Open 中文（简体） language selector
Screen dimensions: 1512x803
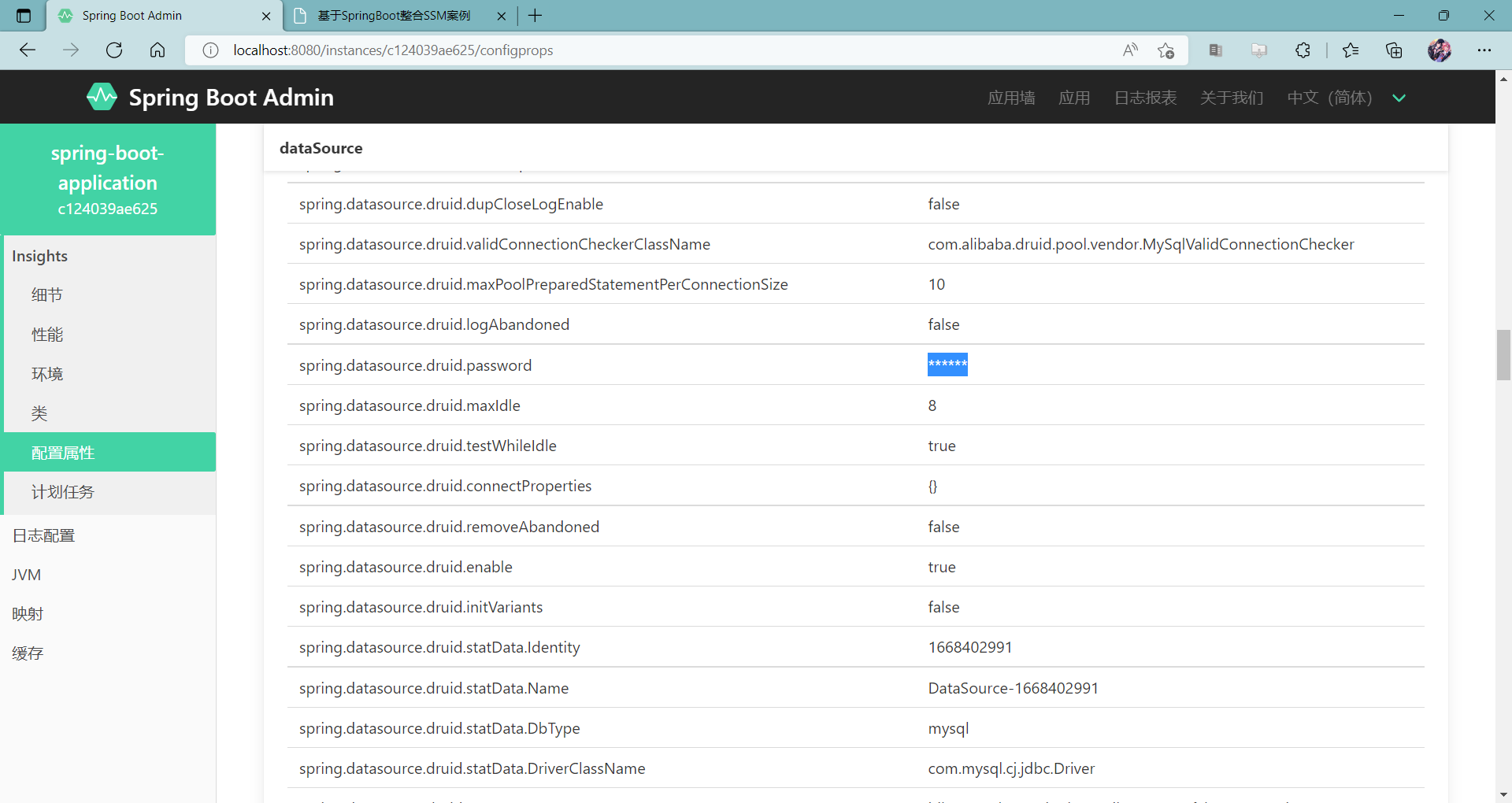click(x=1329, y=98)
